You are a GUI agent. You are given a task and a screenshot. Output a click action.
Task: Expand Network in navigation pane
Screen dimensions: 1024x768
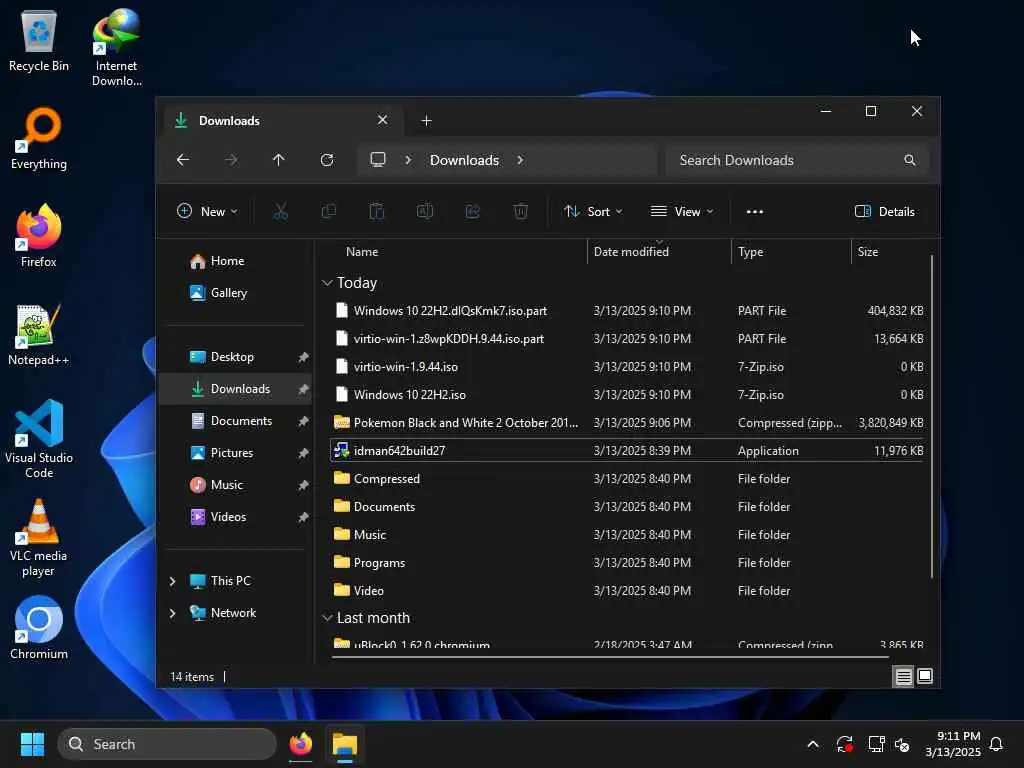(x=172, y=613)
